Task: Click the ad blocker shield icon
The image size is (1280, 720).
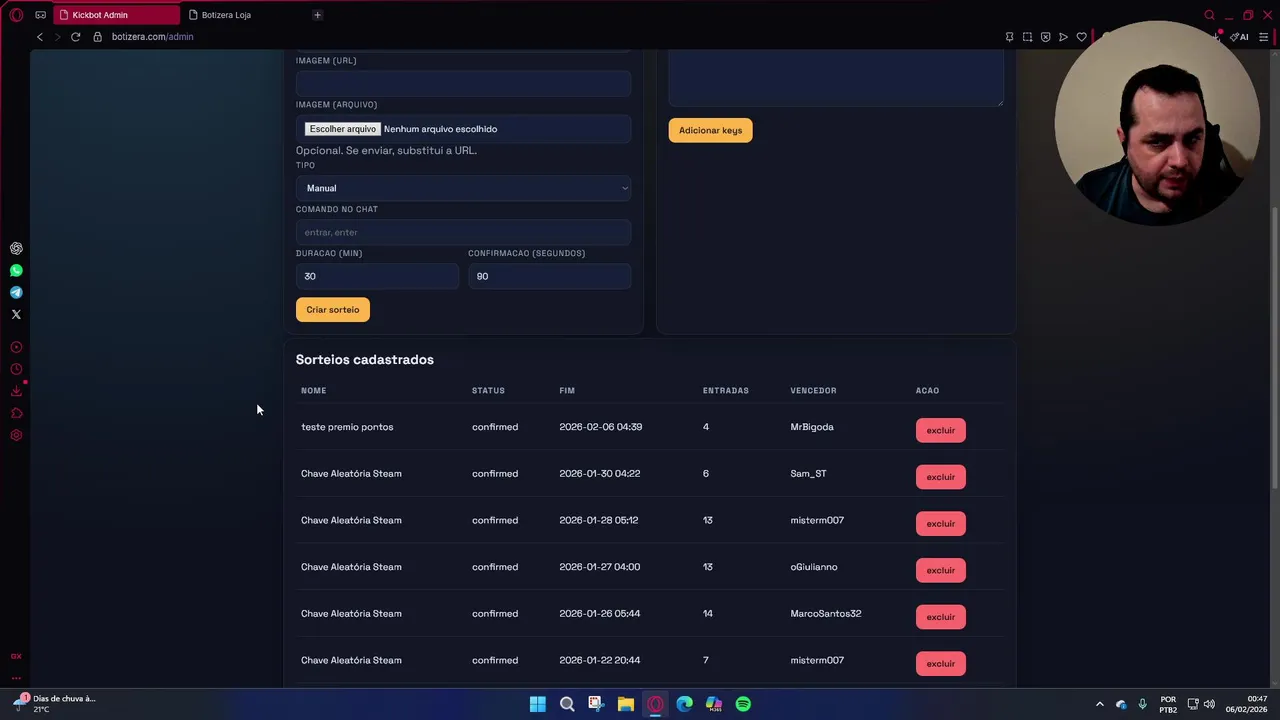Action: pos(1045,37)
